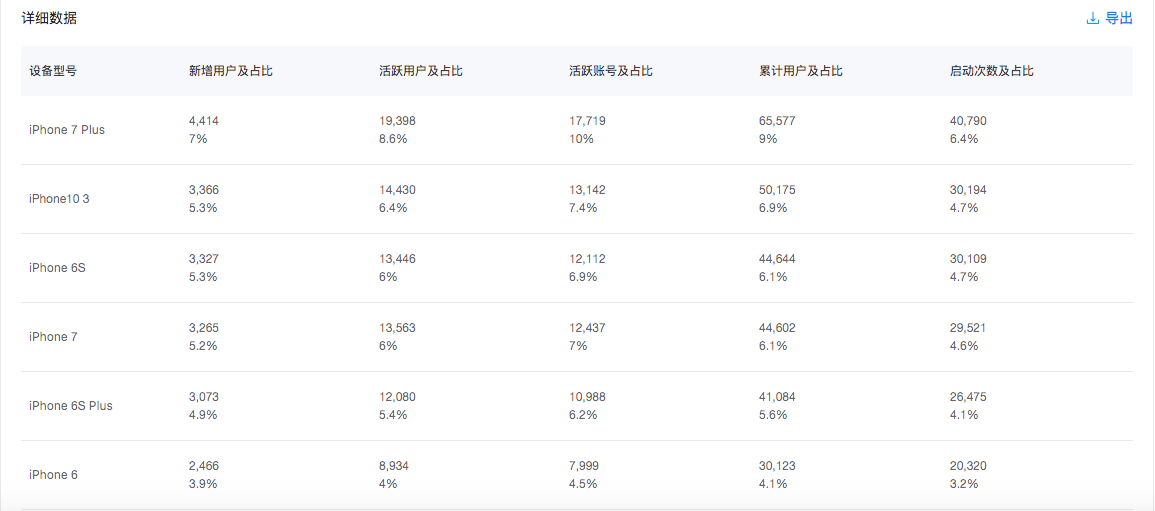Viewport: 1155px width, 511px height.
Task: Click the export download icon
Action: point(1092,18)
